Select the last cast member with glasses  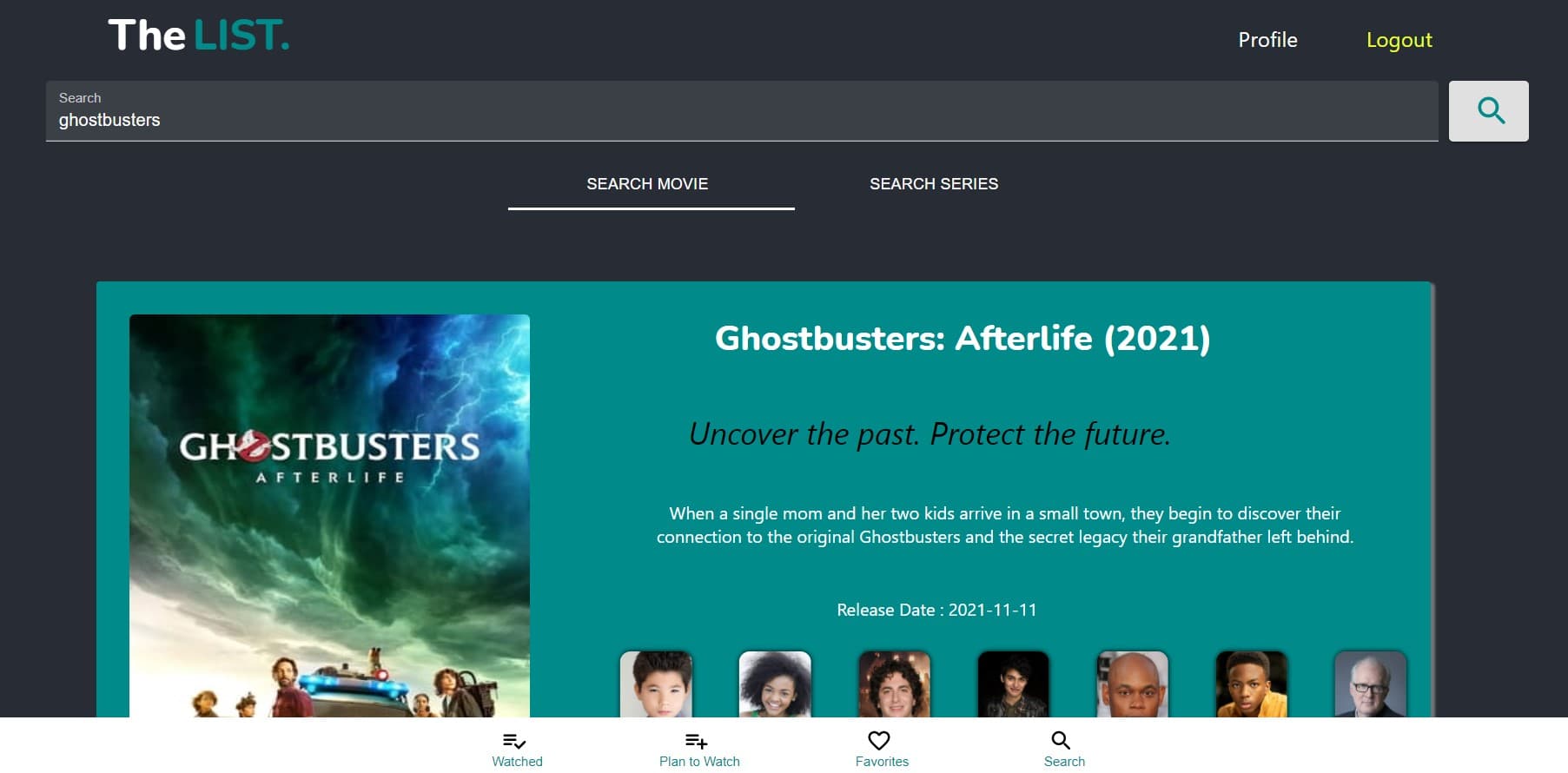(1370, 684)
